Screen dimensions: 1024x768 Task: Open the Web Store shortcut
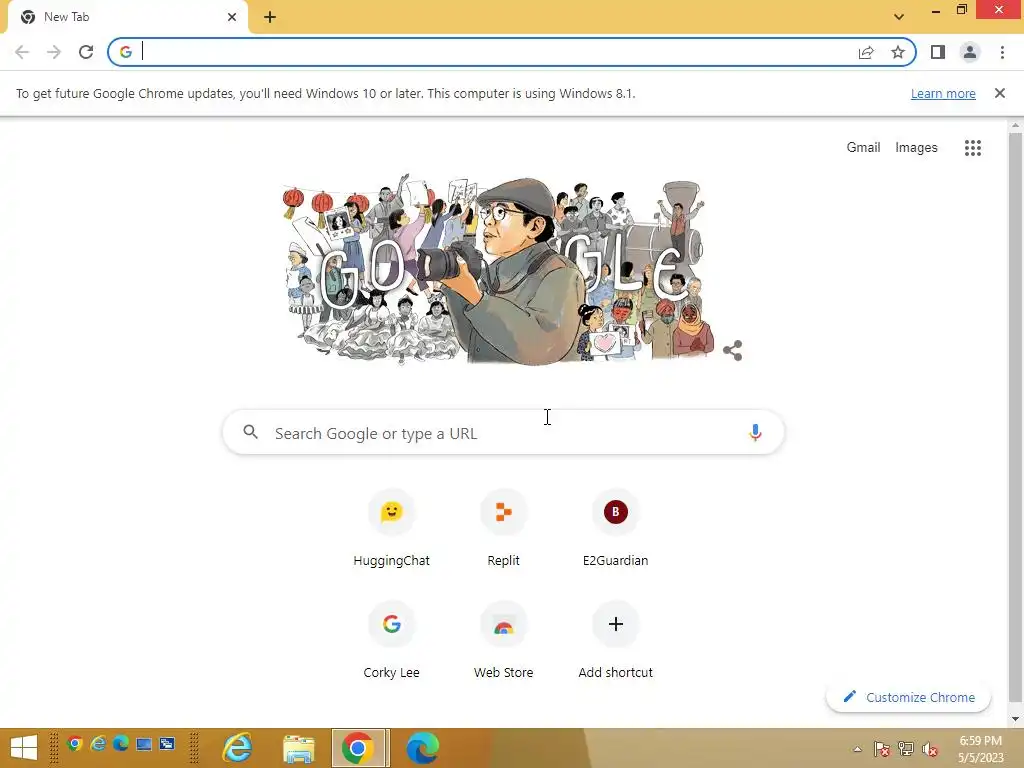(504, 641)
